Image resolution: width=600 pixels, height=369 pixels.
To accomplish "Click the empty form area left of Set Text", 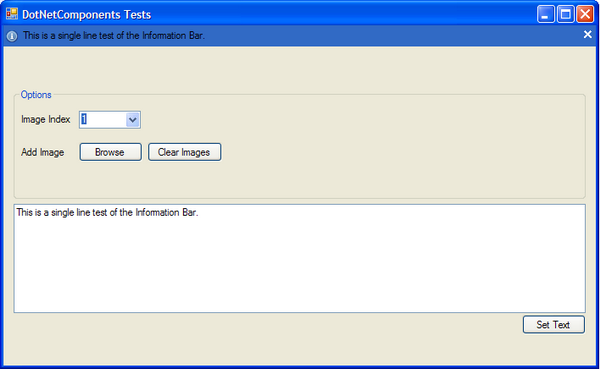I will coord(264,337).
